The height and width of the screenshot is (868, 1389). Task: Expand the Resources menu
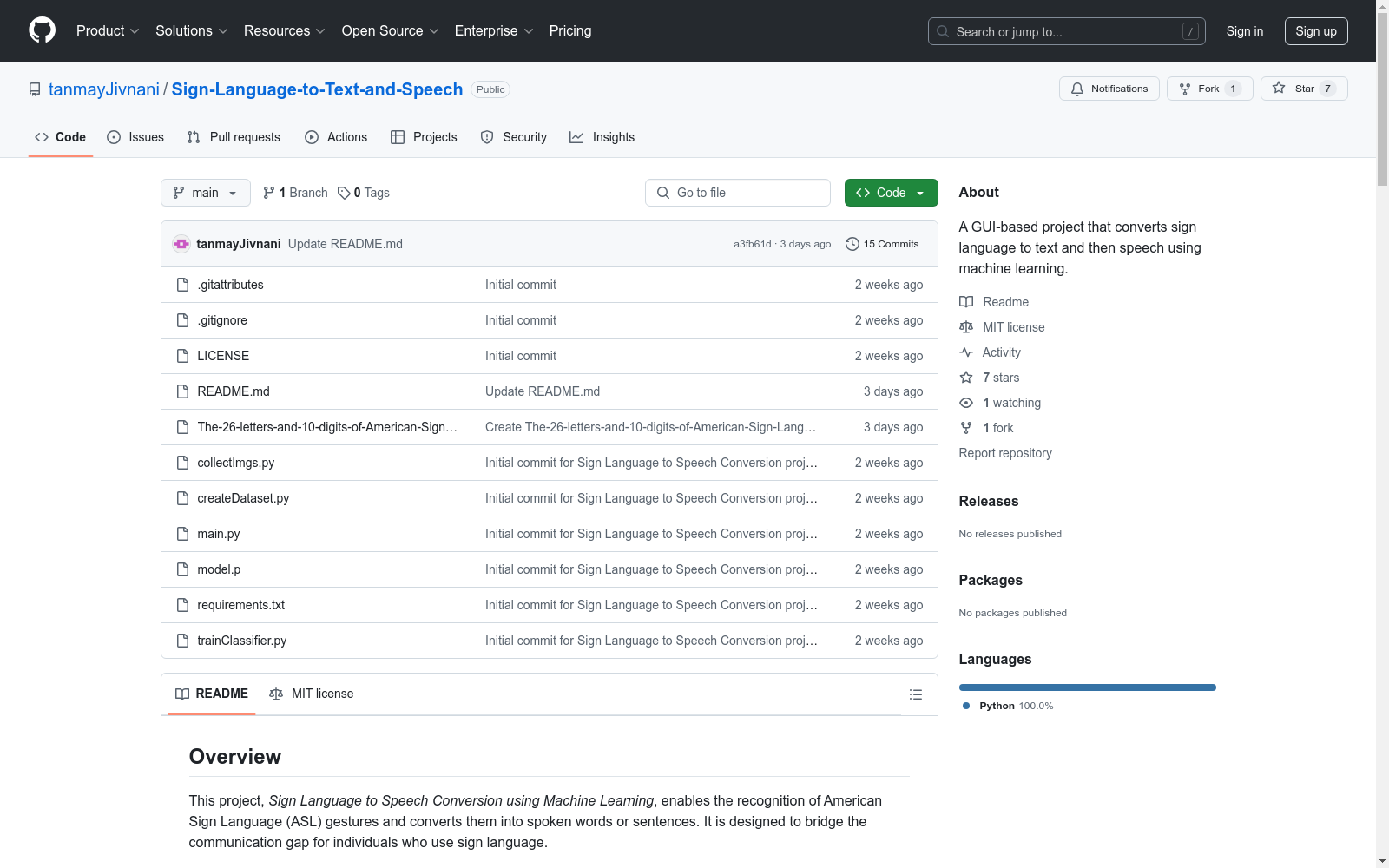[285, 30]
